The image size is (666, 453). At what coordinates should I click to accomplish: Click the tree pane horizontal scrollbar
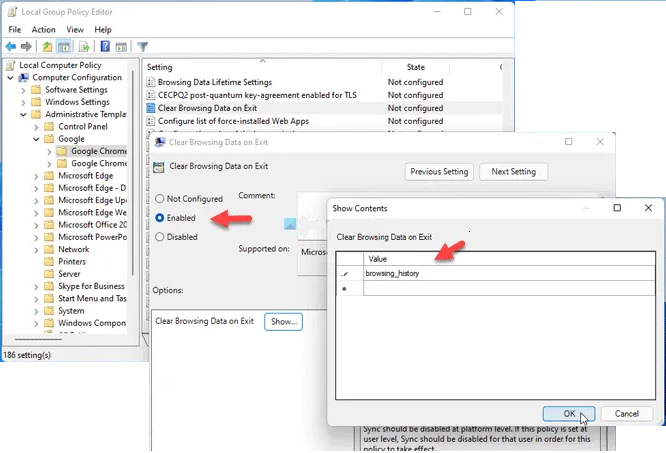pos(38,339)
